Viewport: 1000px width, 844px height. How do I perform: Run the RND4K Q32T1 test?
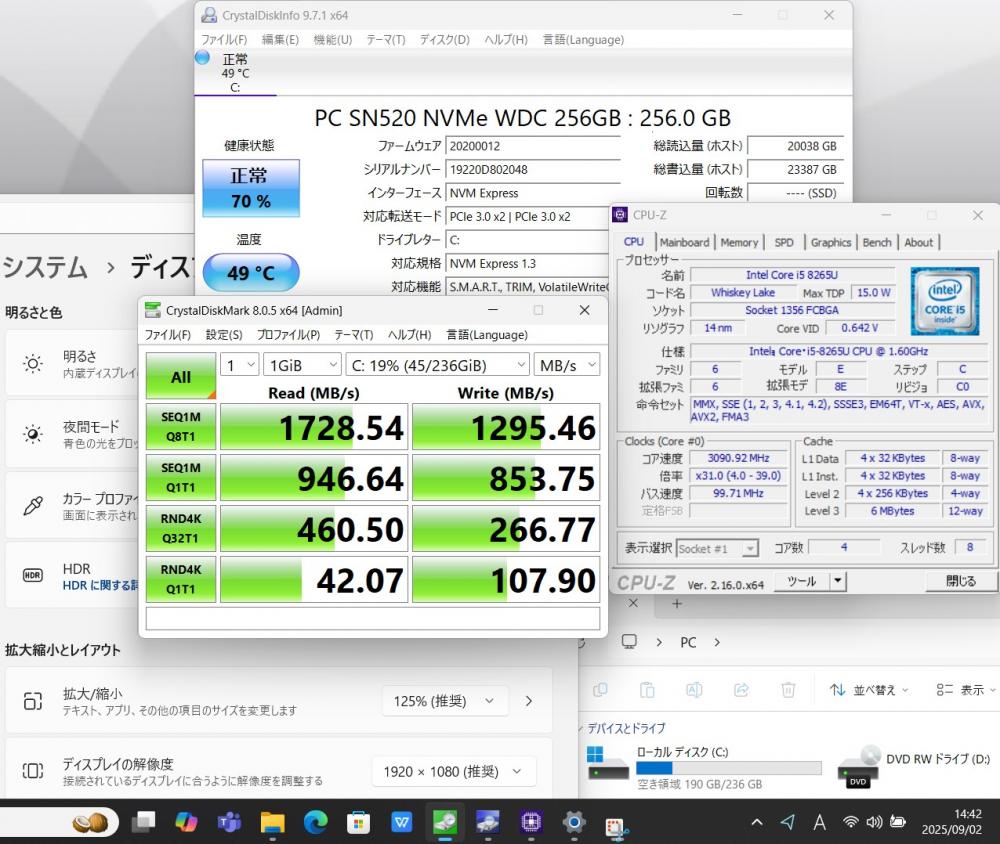tap(181, 529)
